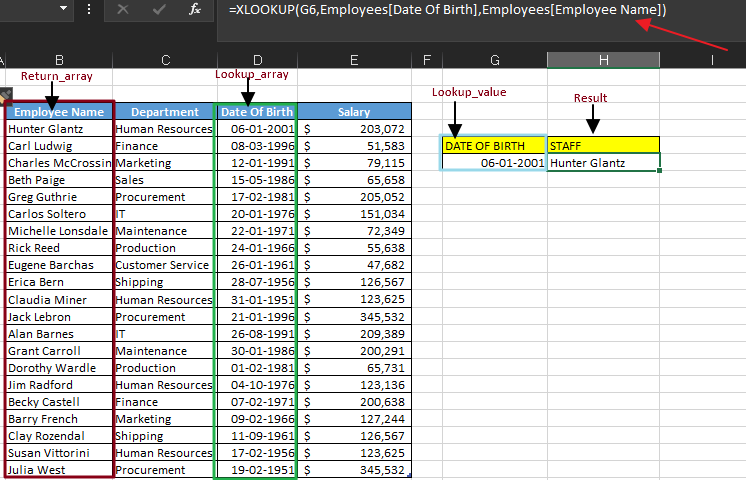746x480 pixels.
Task: Select cell Susan Vittorini
Action: [59, 453]
